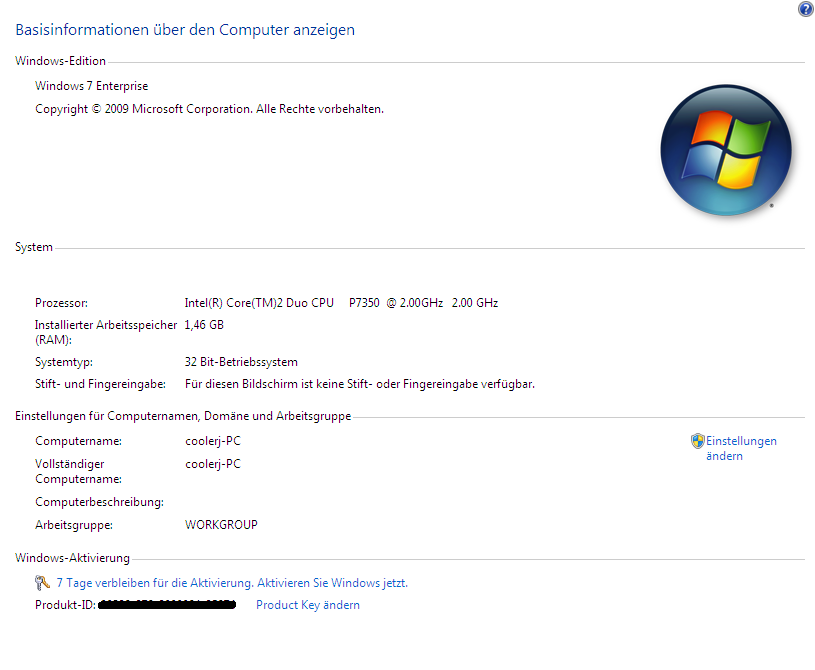Click the Windows logo orb image
Viewport: 815px width, 670px height.
(x=726, y=150)
